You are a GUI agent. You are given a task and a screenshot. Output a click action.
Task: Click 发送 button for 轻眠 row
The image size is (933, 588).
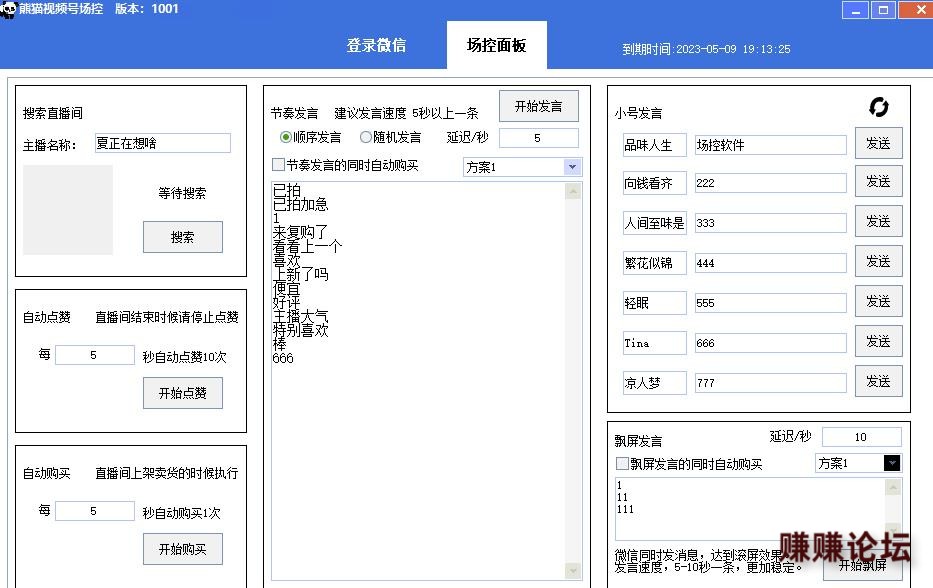(x=878, y=301)
